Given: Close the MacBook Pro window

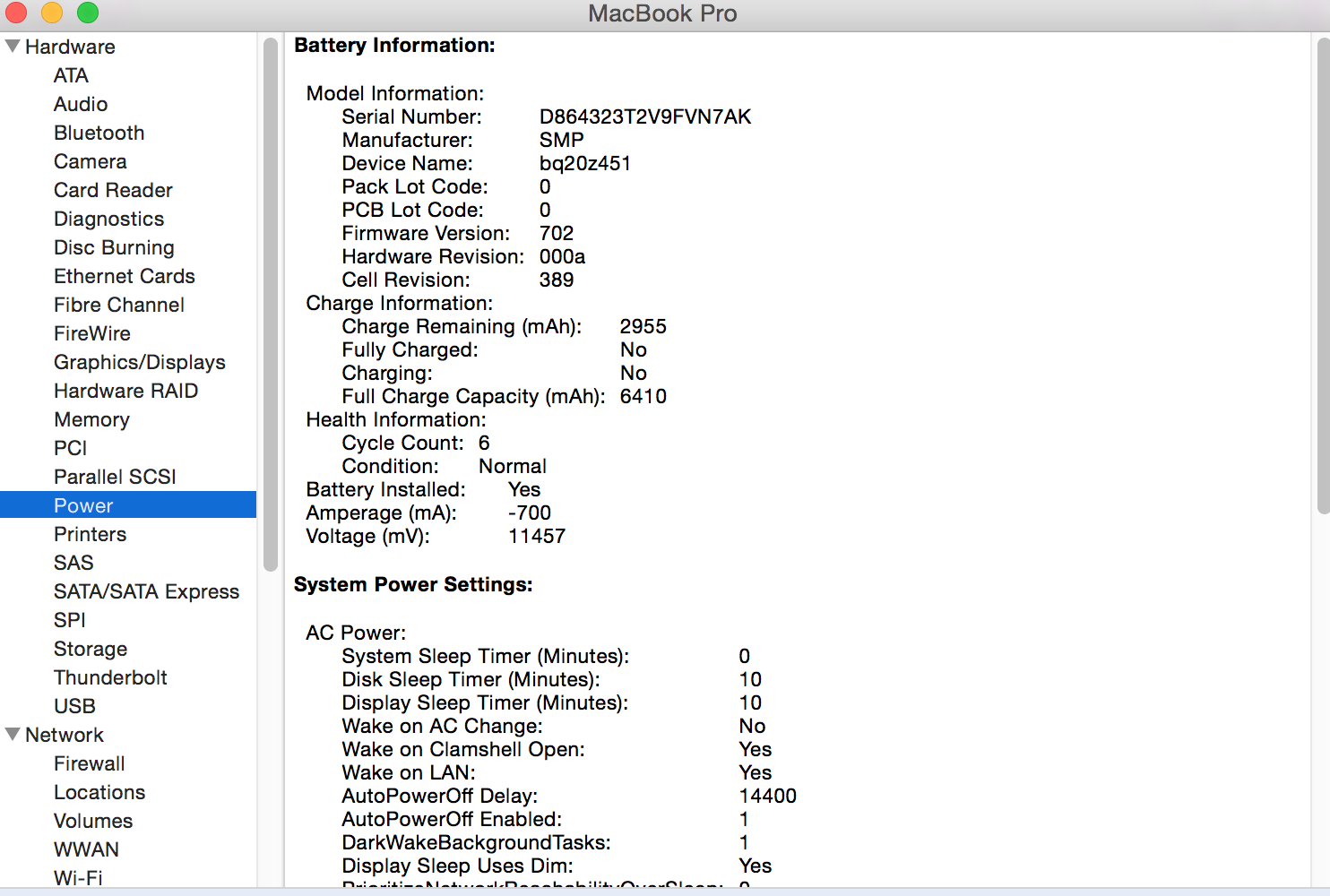Looking at the screenshot, I should tap(16, 13).
